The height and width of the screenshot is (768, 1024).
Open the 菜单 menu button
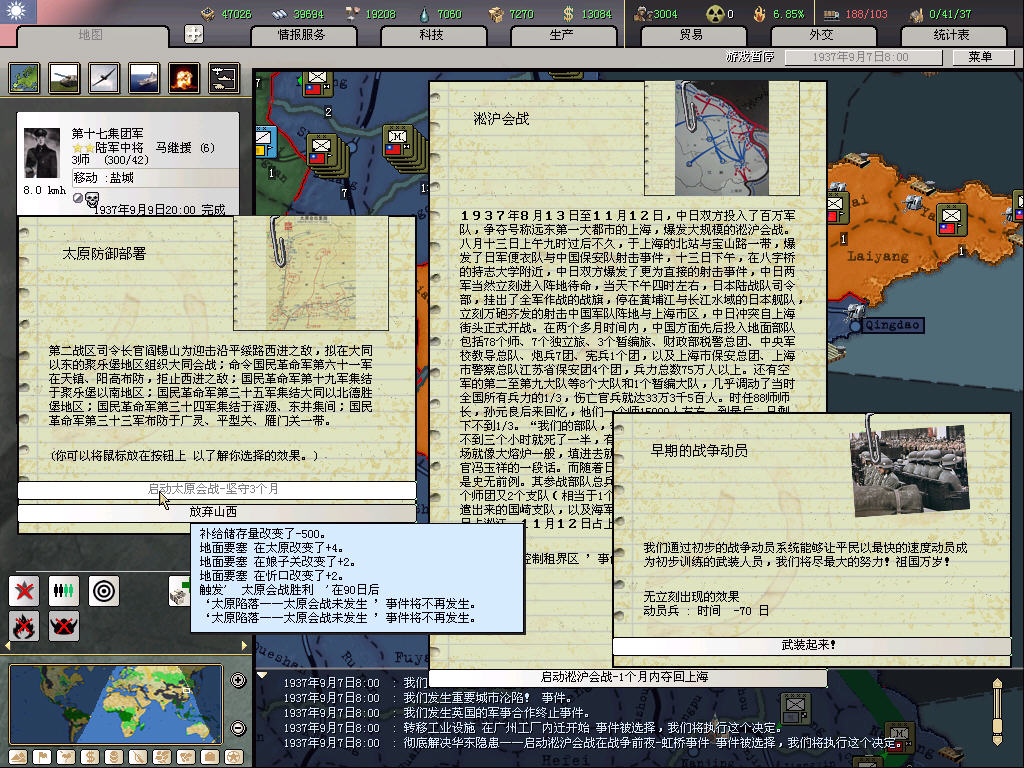click(981, 57)
